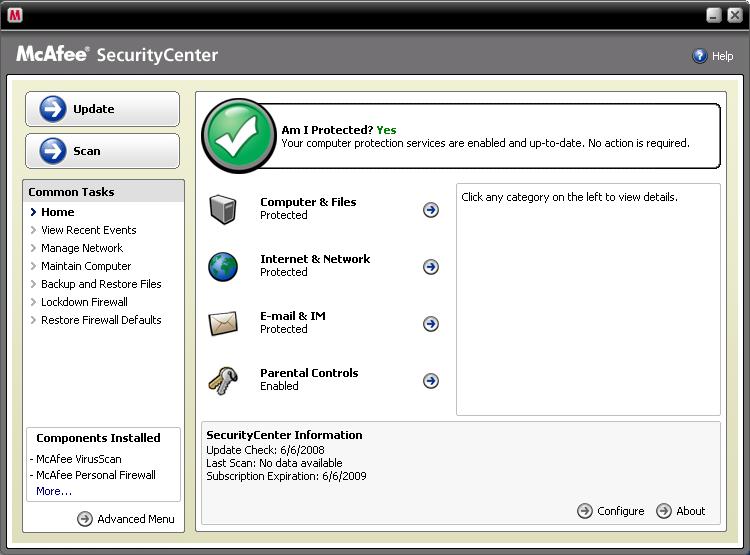Expand Computer & Files details arrow
Image resolution: width=750 pixels, height=555 pixels.
point(431,210)
